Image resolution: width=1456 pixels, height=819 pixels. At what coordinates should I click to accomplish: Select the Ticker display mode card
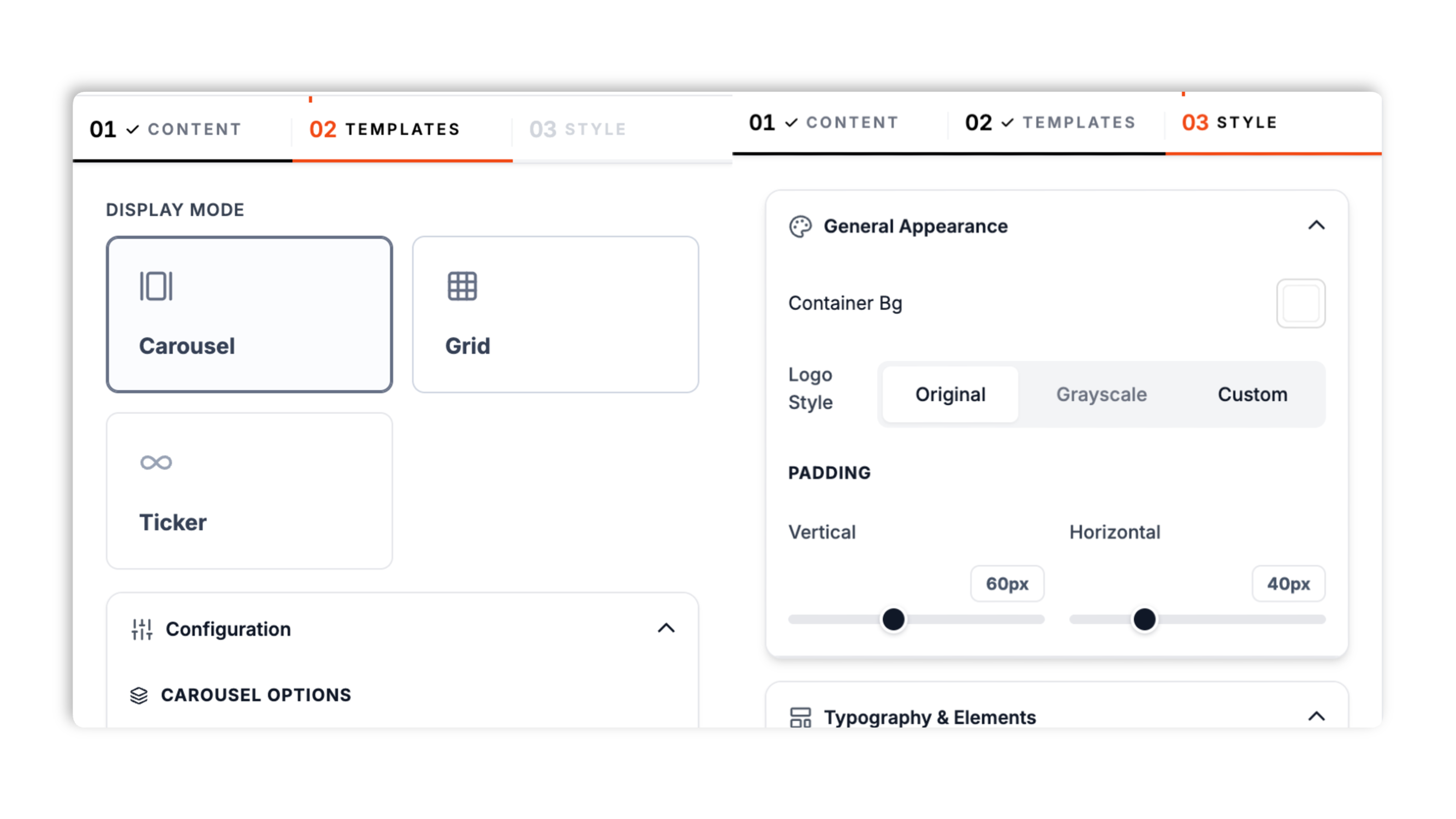(x=249, y=491)
